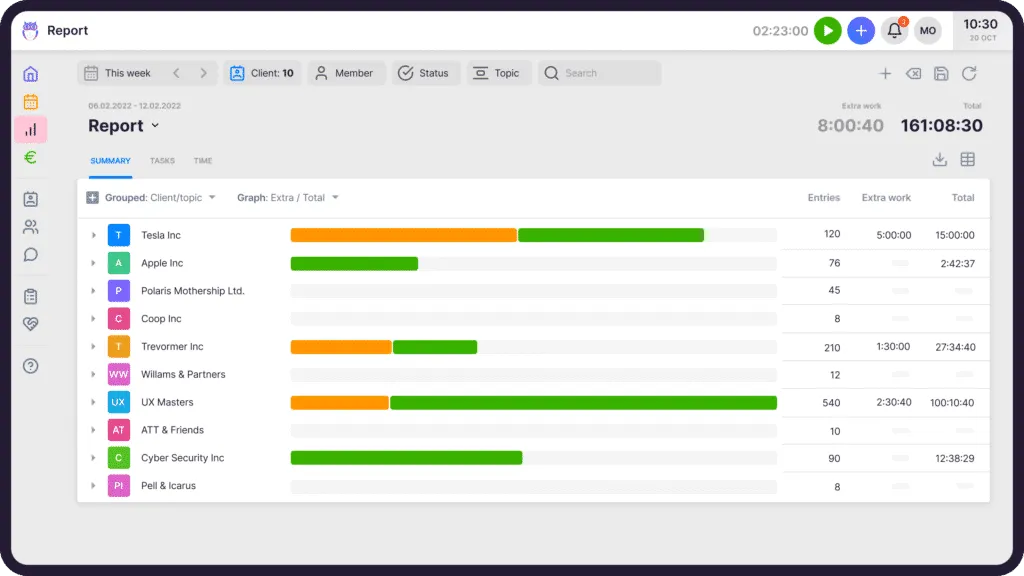Refresh the report with reload icon
The width and height of the screenshot is (1024, 576).
pos(969,73)
